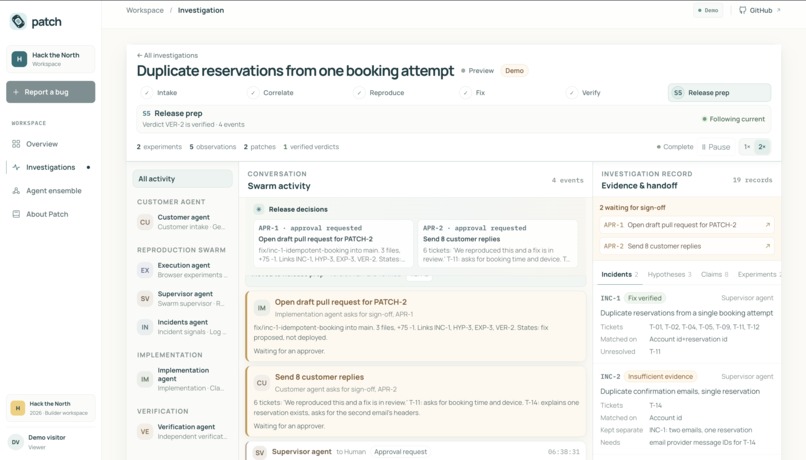Toggle the Release decisions radio dot
The height and width of the screenshot is (460, 806).
[259, 209]
